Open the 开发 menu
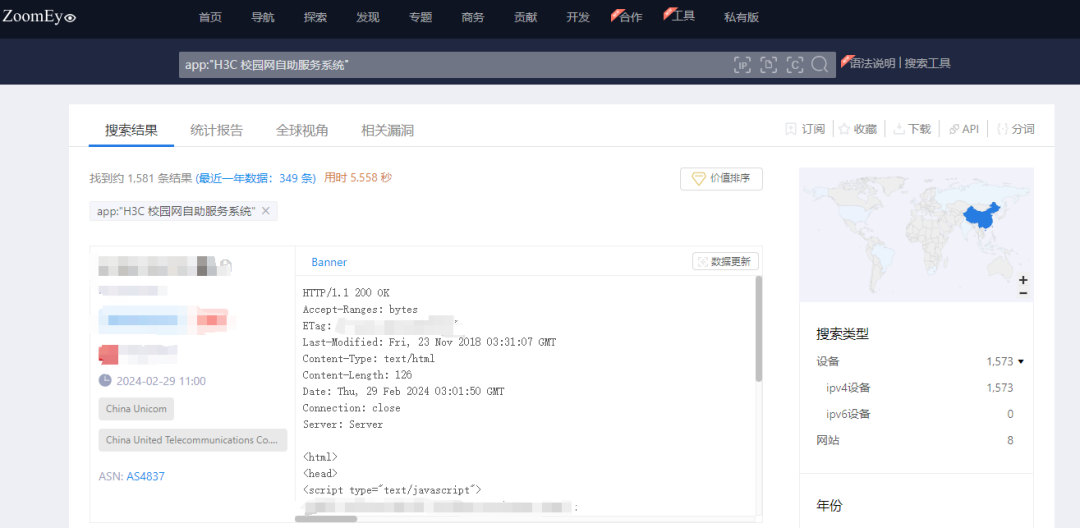This screenshot has height=528, width=1080. [578, 18]
